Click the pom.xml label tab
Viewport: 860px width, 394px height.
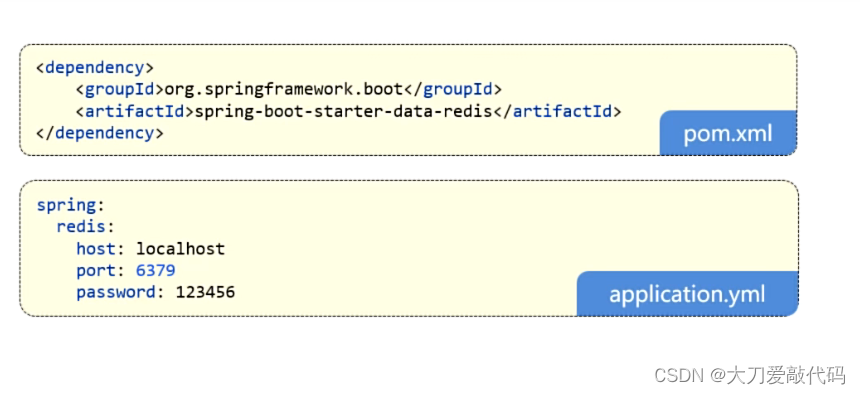[x=728, y=133]
